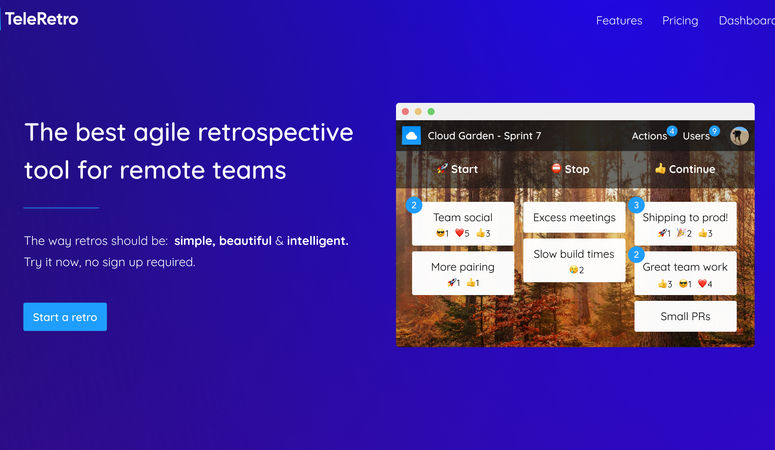Click the badge 2 on Great team work

[636, 255]
